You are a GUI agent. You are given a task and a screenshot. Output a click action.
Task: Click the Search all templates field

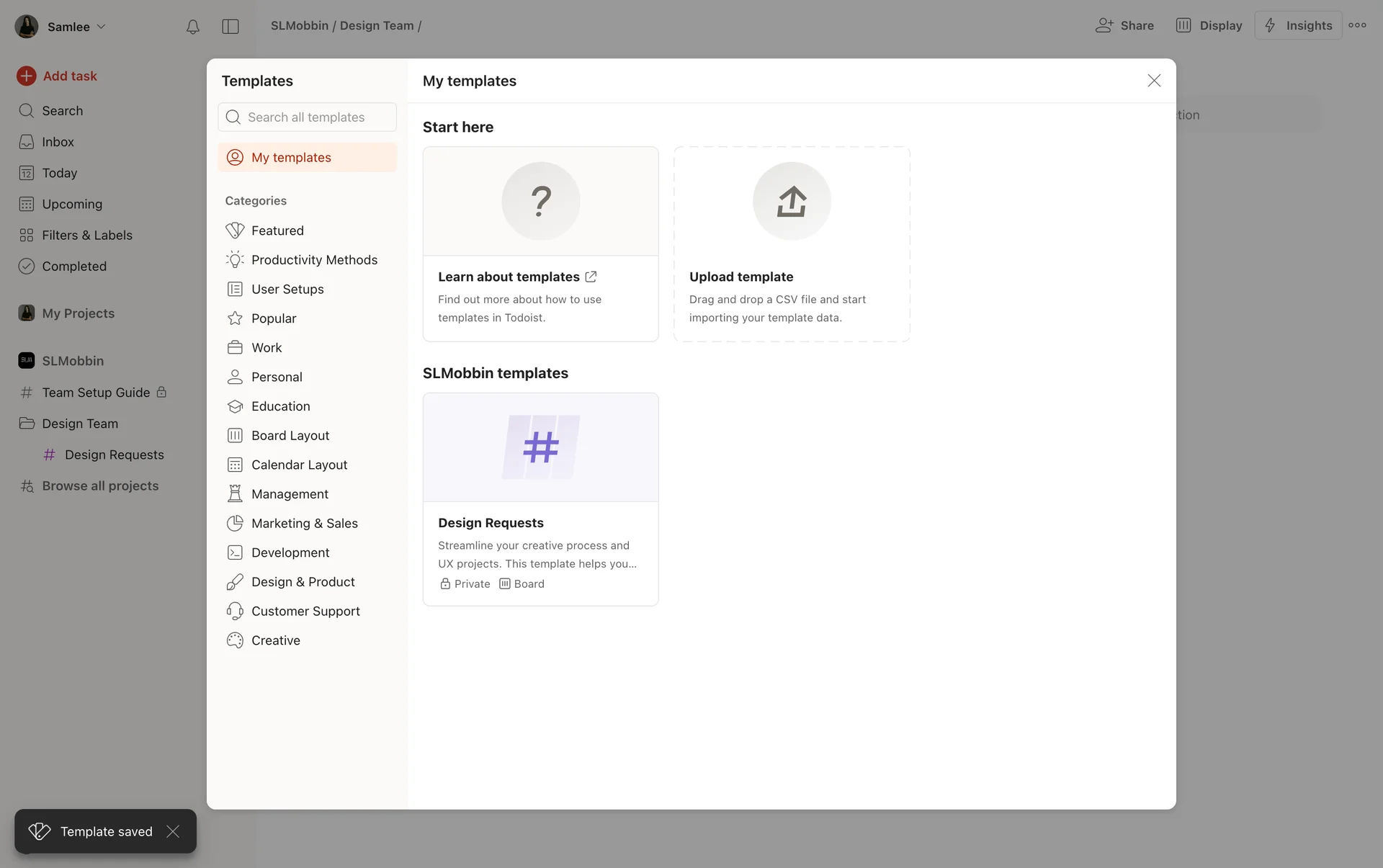pos(307,117)
